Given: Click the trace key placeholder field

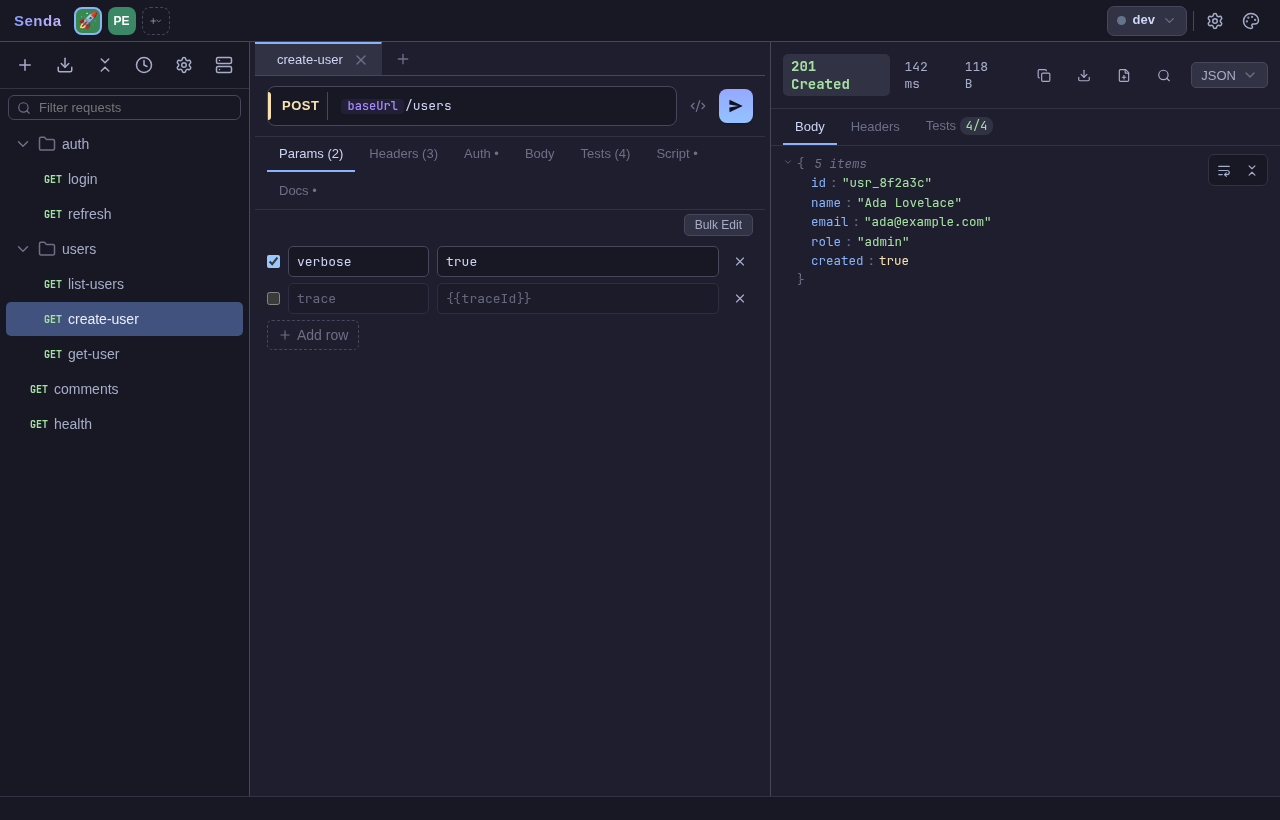Looking at the screenshot, I should pyautogui.click(x=358, y=299).
